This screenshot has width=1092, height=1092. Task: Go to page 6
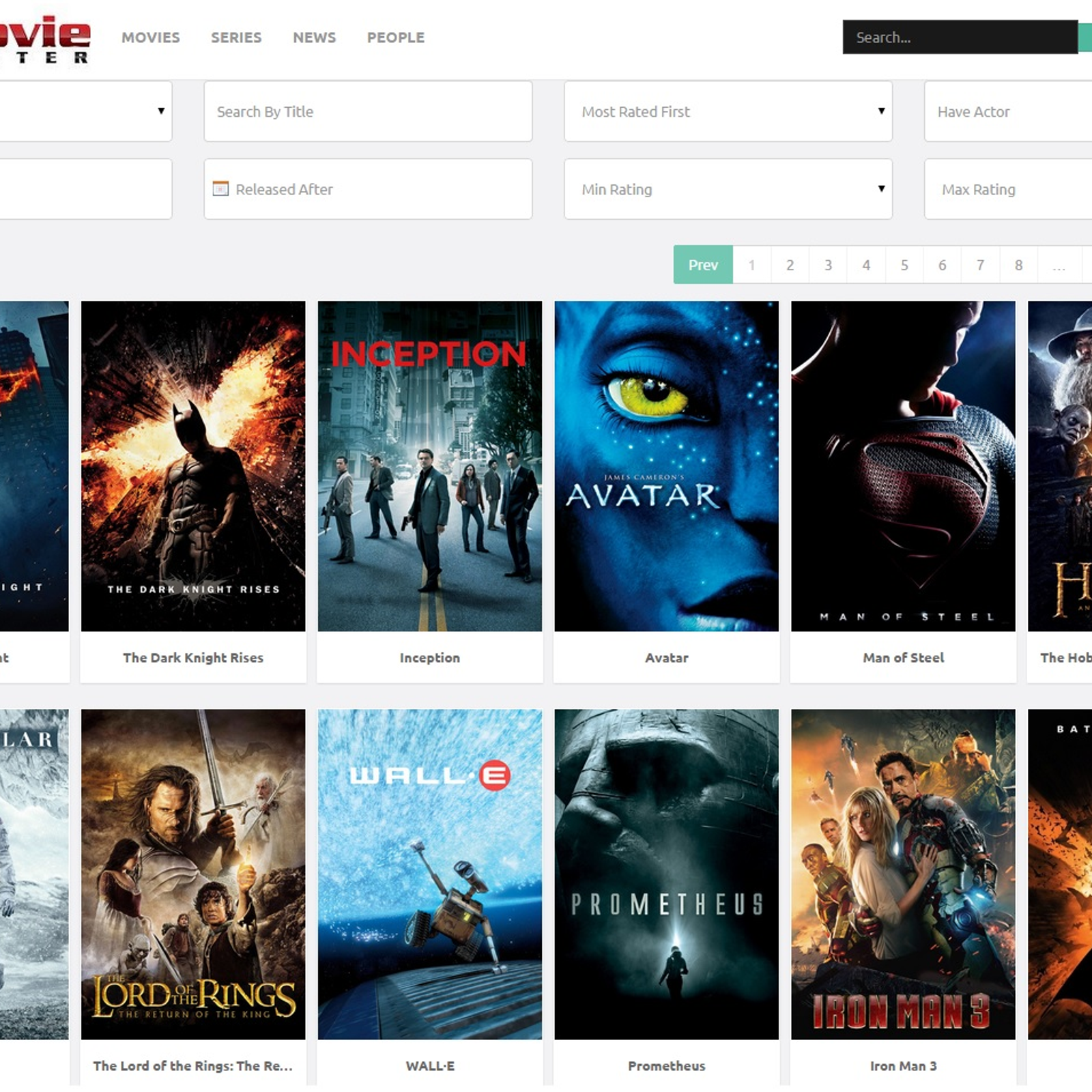click(x=942, y=264)
